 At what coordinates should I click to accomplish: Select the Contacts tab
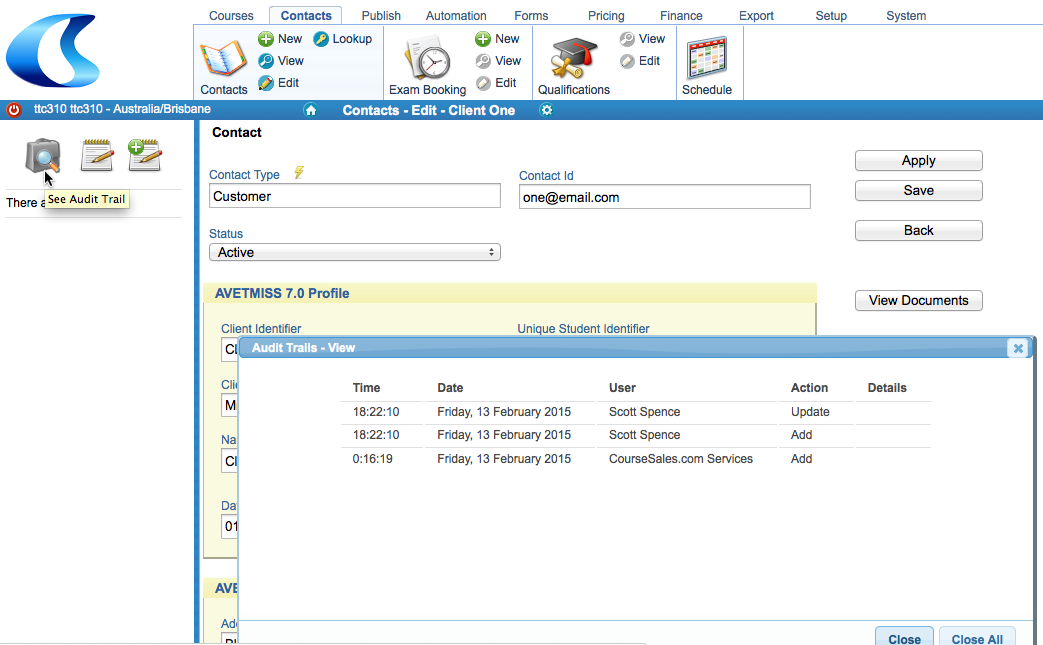point(306,15)
